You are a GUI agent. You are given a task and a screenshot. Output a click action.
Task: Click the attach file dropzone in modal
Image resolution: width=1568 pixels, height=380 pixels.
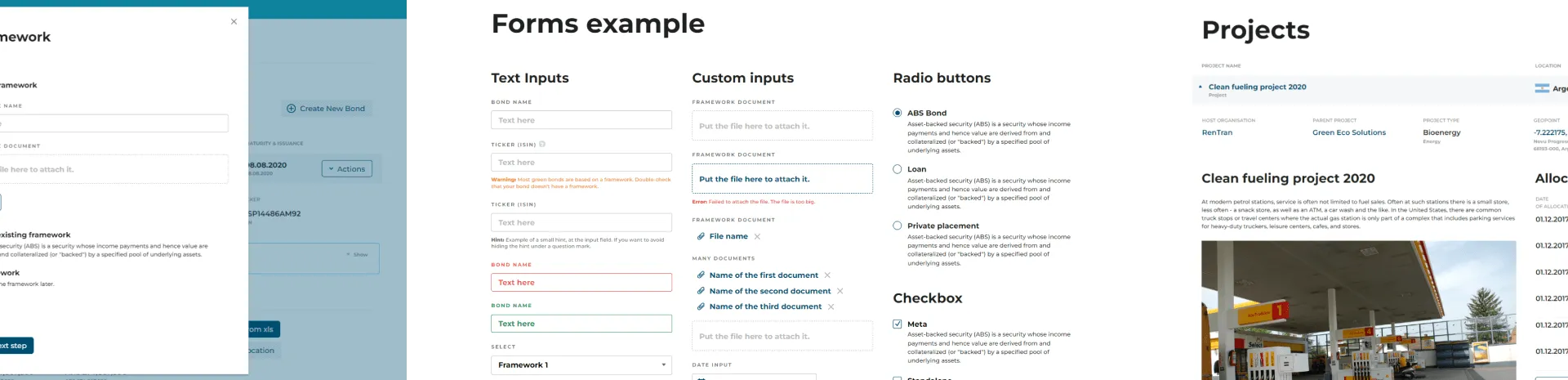[114, 169]
